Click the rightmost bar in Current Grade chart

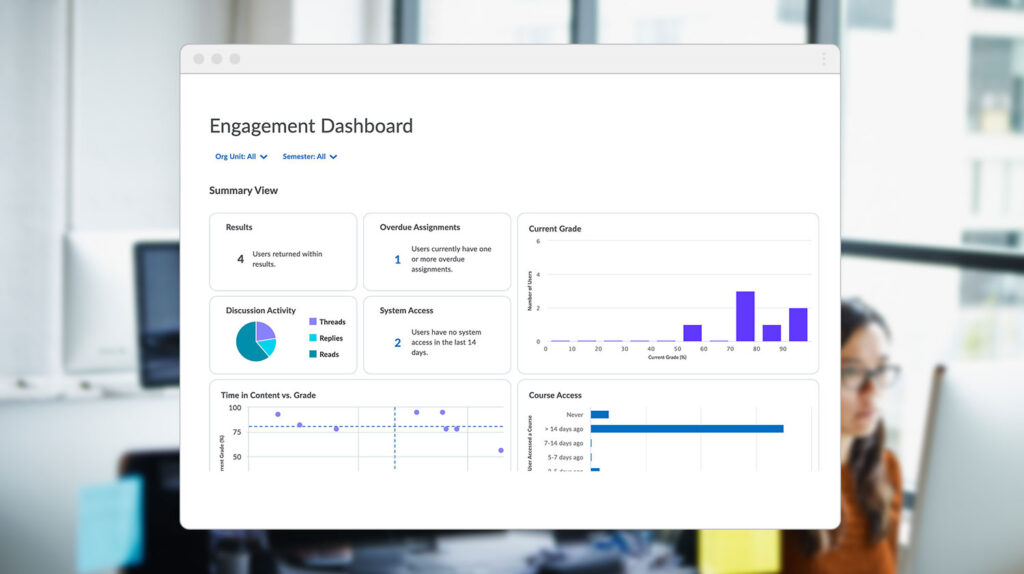pos(798,325)
